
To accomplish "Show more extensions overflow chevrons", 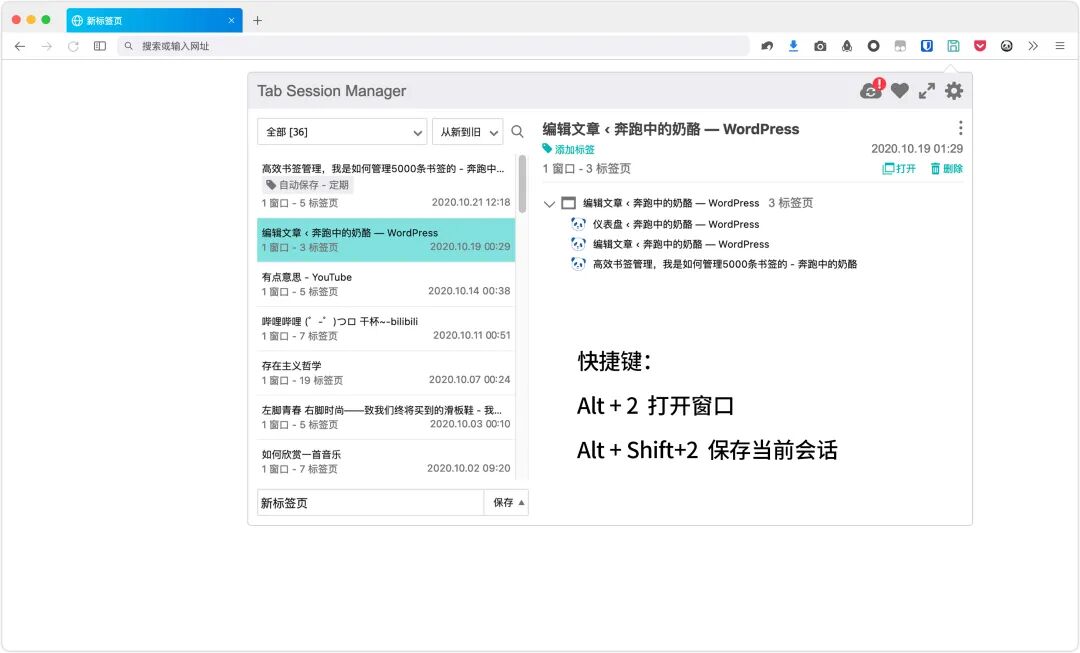I will pos(1033,46).
